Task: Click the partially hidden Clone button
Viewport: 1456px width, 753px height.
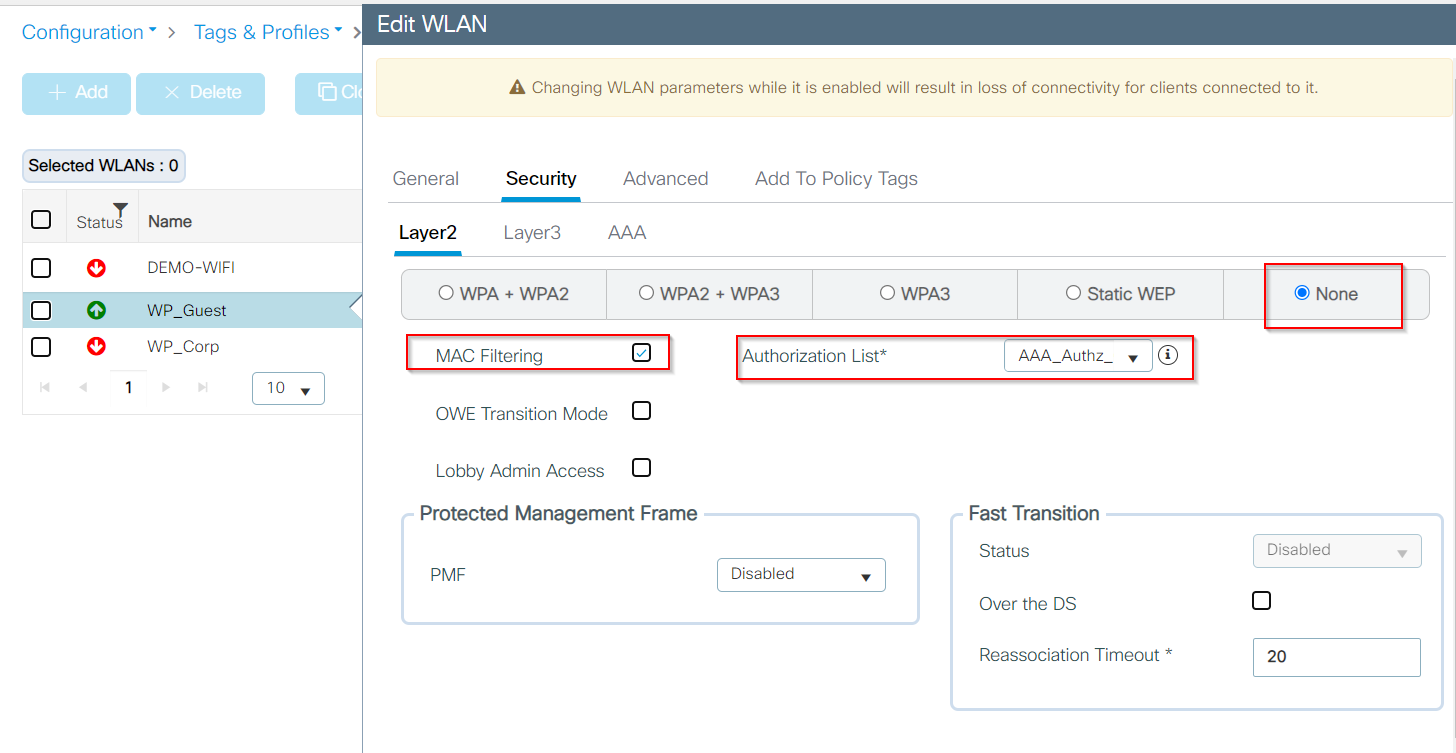Action: 329,93
